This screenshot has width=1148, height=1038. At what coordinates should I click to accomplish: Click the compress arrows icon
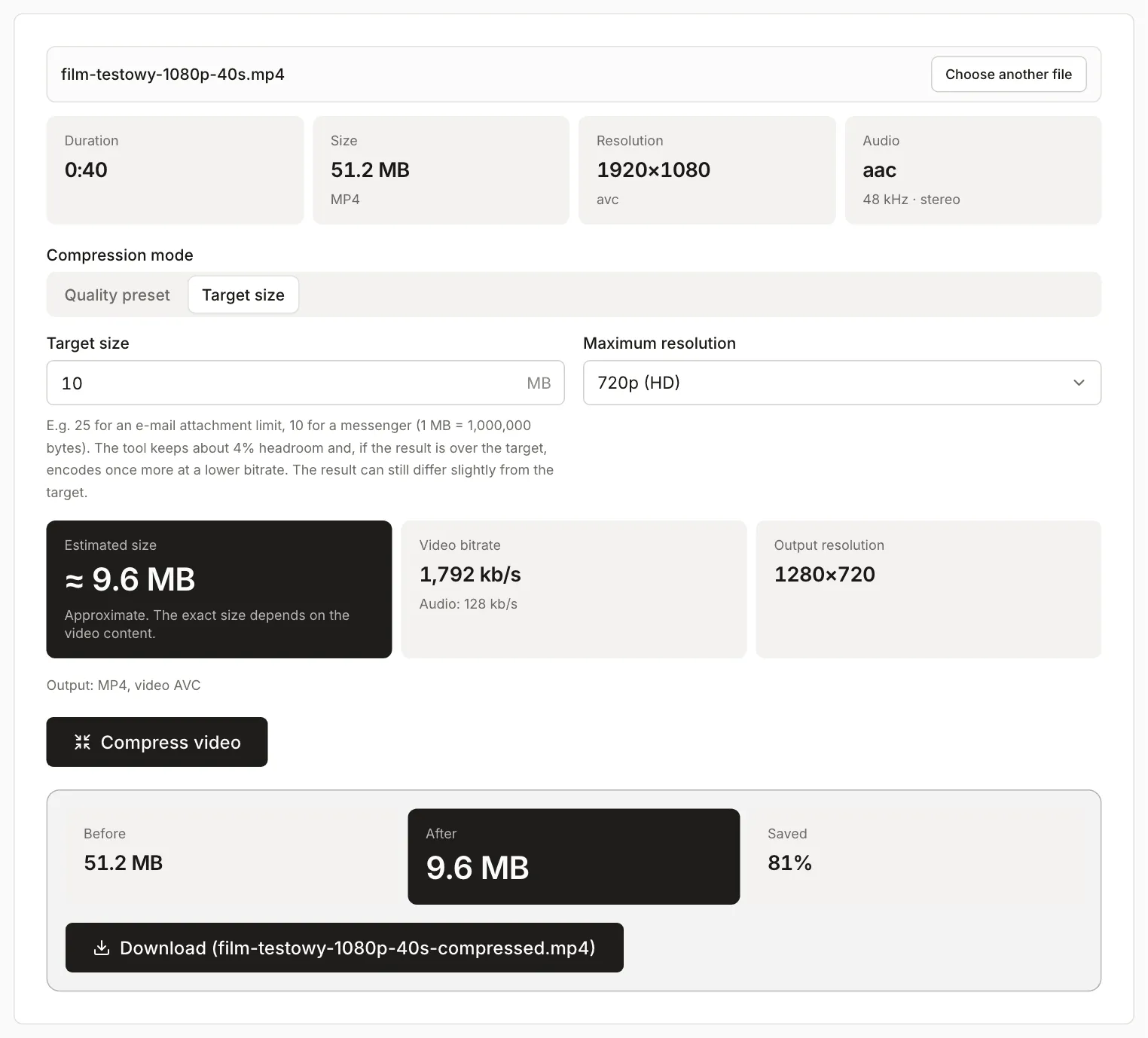coord(82,742)
